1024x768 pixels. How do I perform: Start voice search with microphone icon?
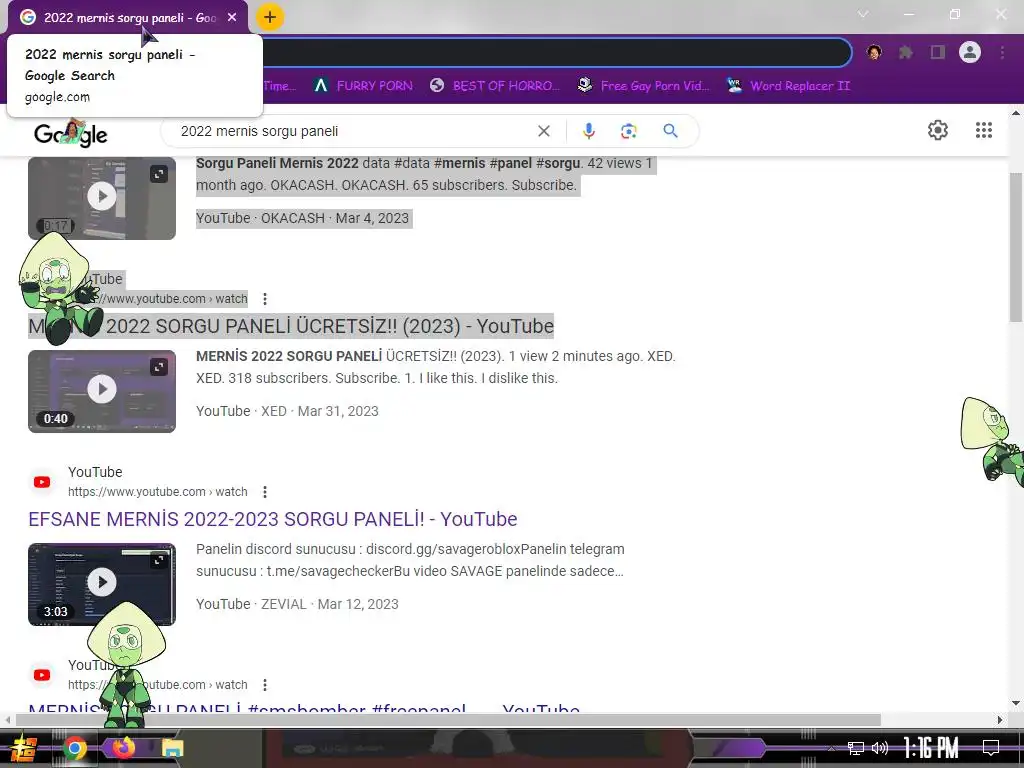coord(588,131)
